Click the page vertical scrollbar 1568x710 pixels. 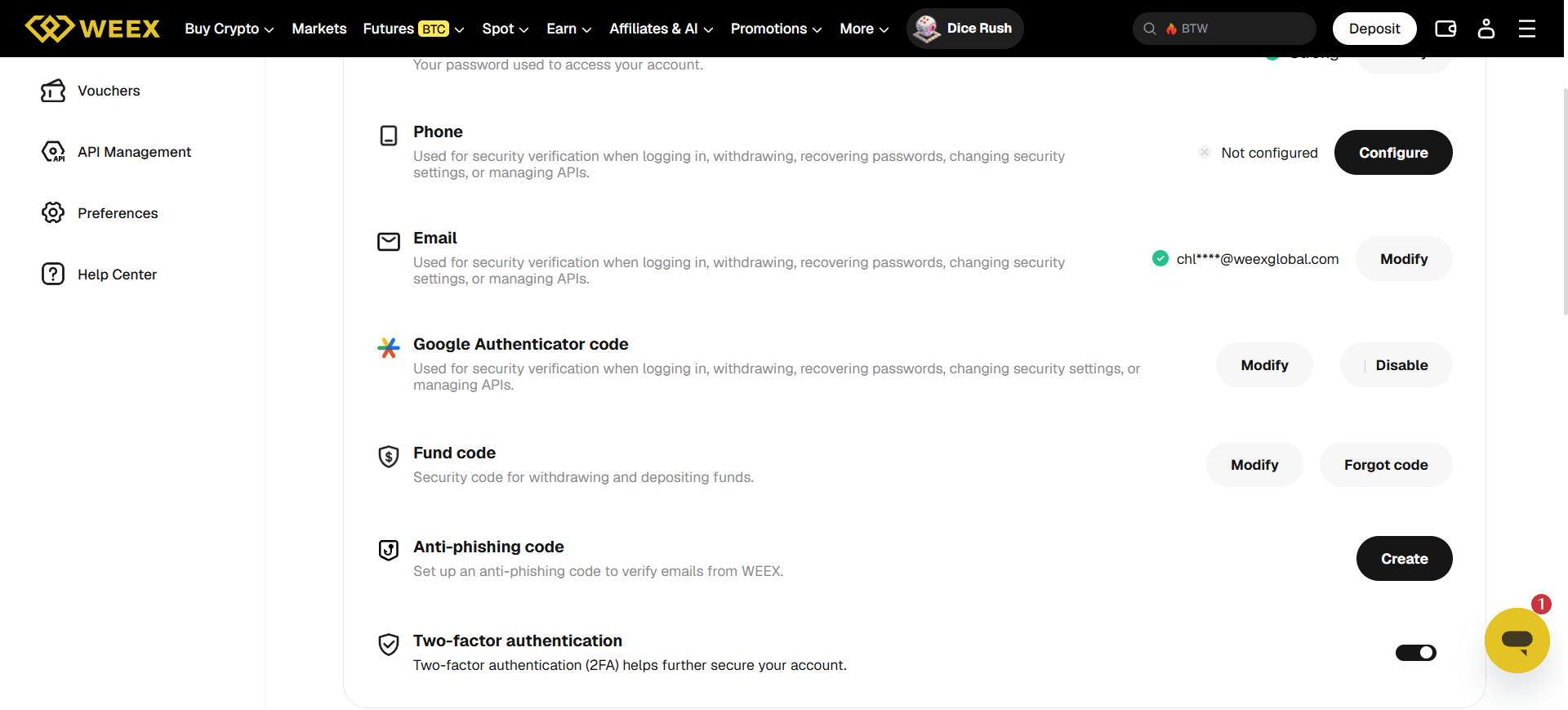tap(1565, 200)
